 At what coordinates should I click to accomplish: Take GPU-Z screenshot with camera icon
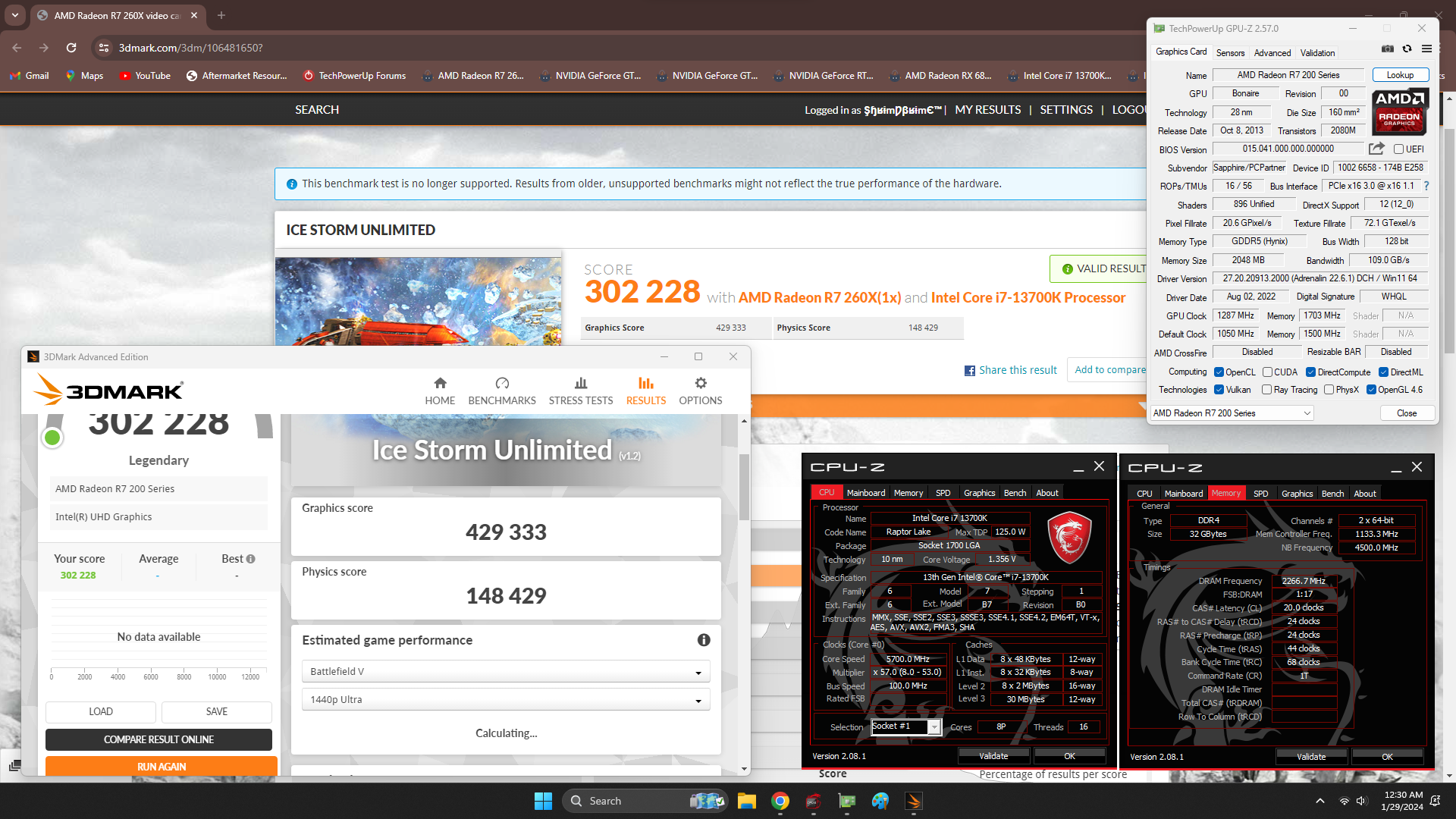[x=1387, y=49]
